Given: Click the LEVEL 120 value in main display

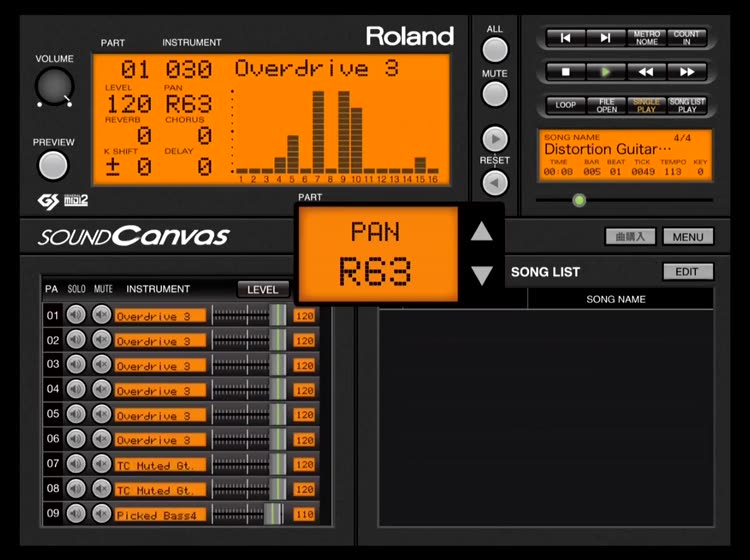Looking at the screenshot, I should tap(128, 104).
